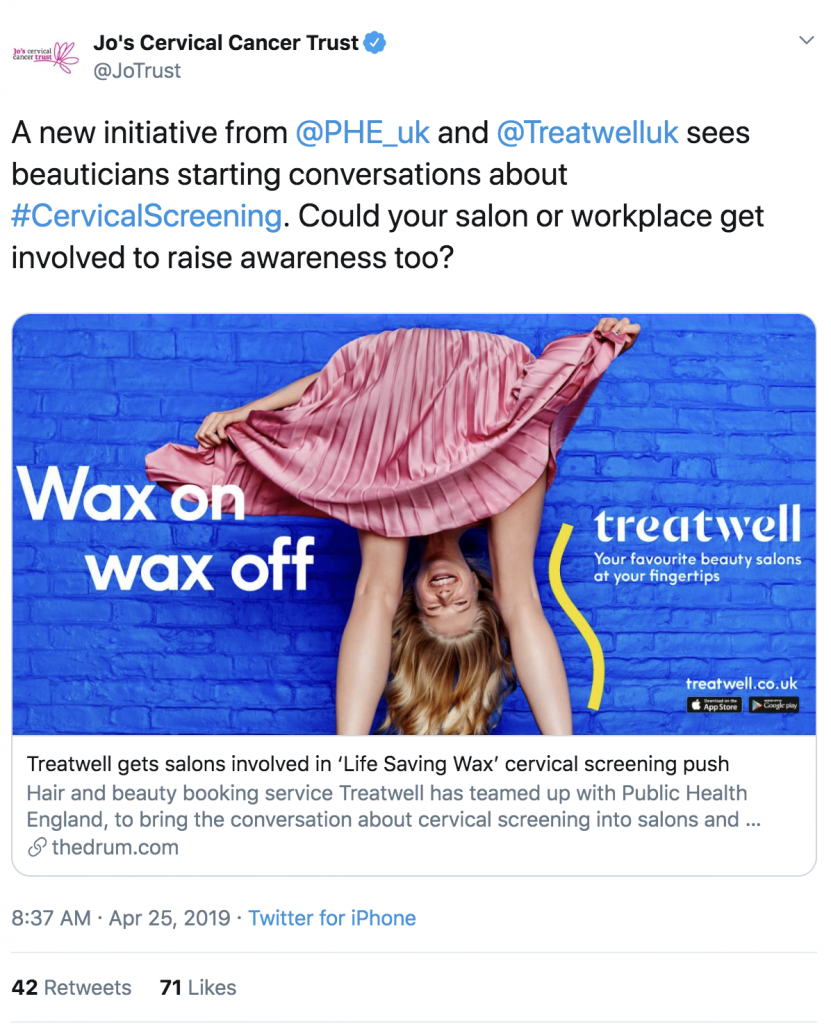Click the blue verified badge
Image resolution: width=831 pixels, height=1024 pixels.
click(374, 43)
